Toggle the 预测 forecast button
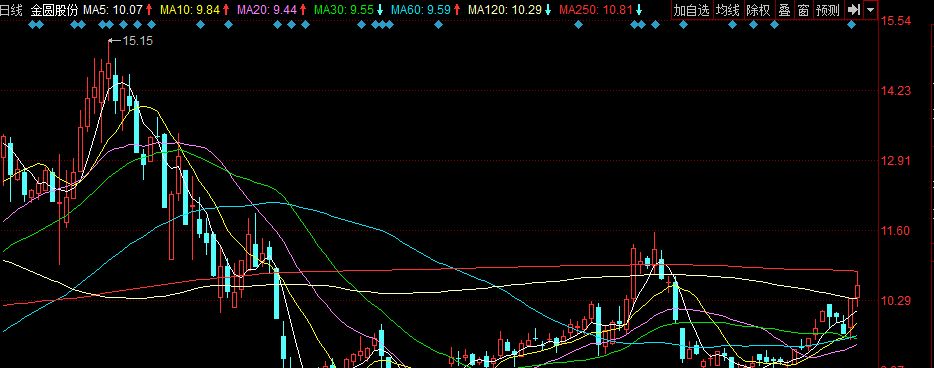The image size is (934, 368). click(828, 10)
